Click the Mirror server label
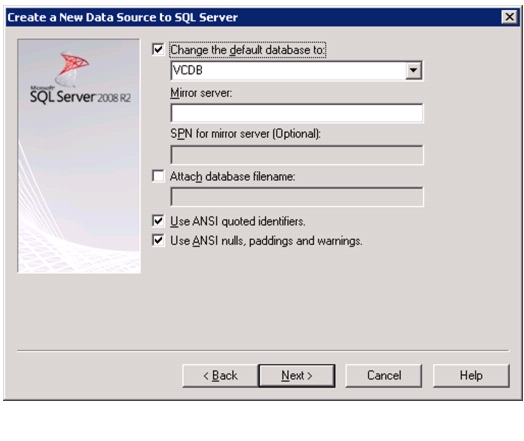The width and height of the screenshot is (524, 441). coord(201,93)
